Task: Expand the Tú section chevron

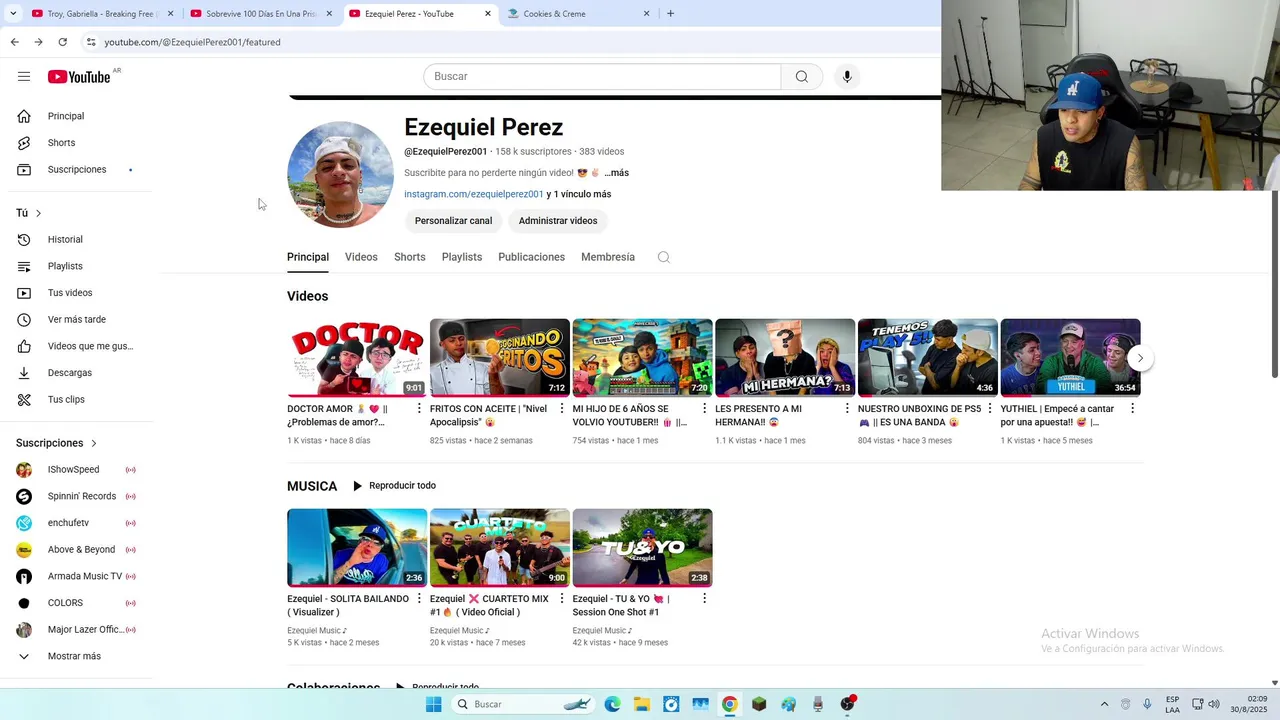Action: [x=38, y=213]
